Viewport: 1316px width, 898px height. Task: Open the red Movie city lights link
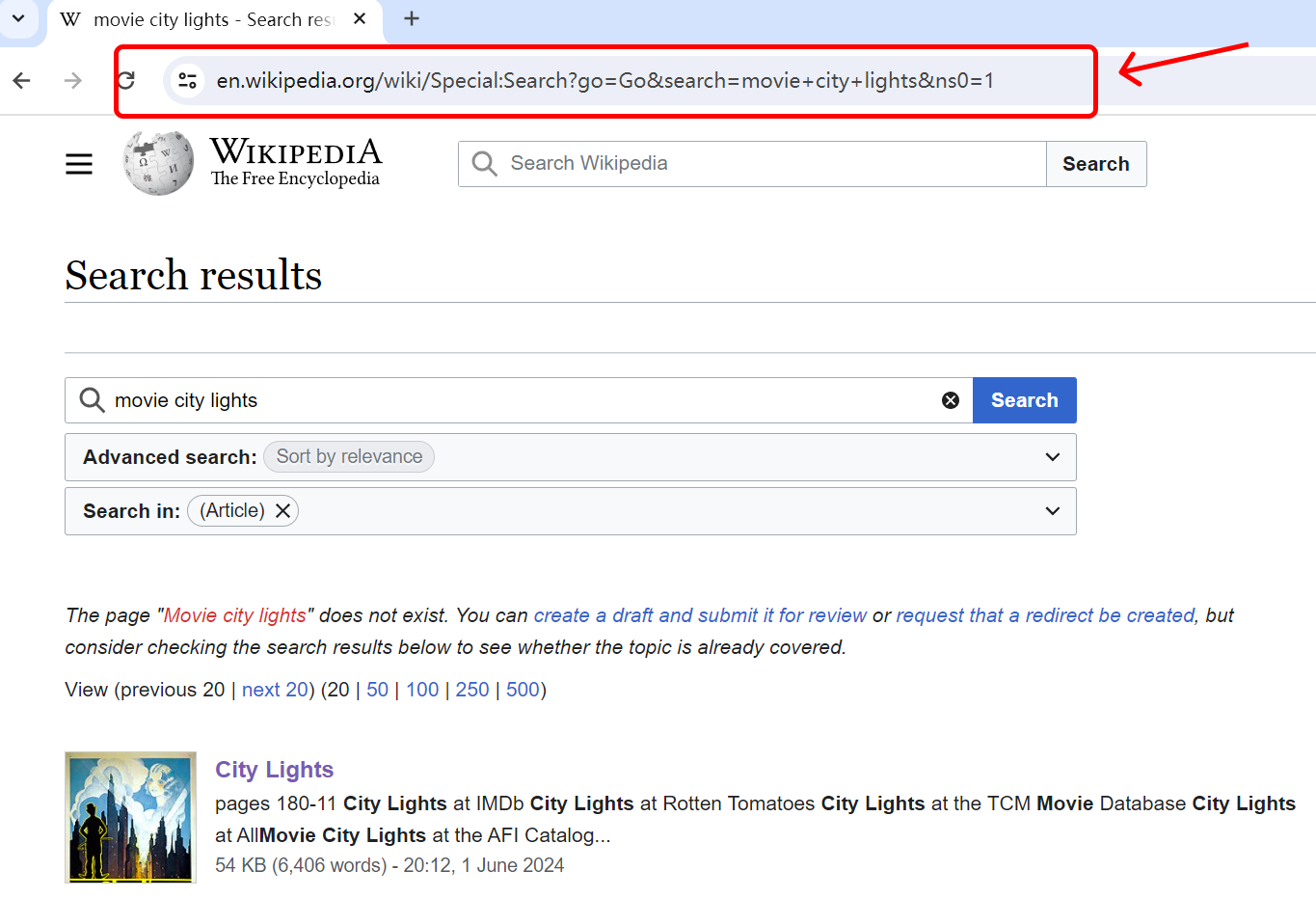click(x=235, y=615)
